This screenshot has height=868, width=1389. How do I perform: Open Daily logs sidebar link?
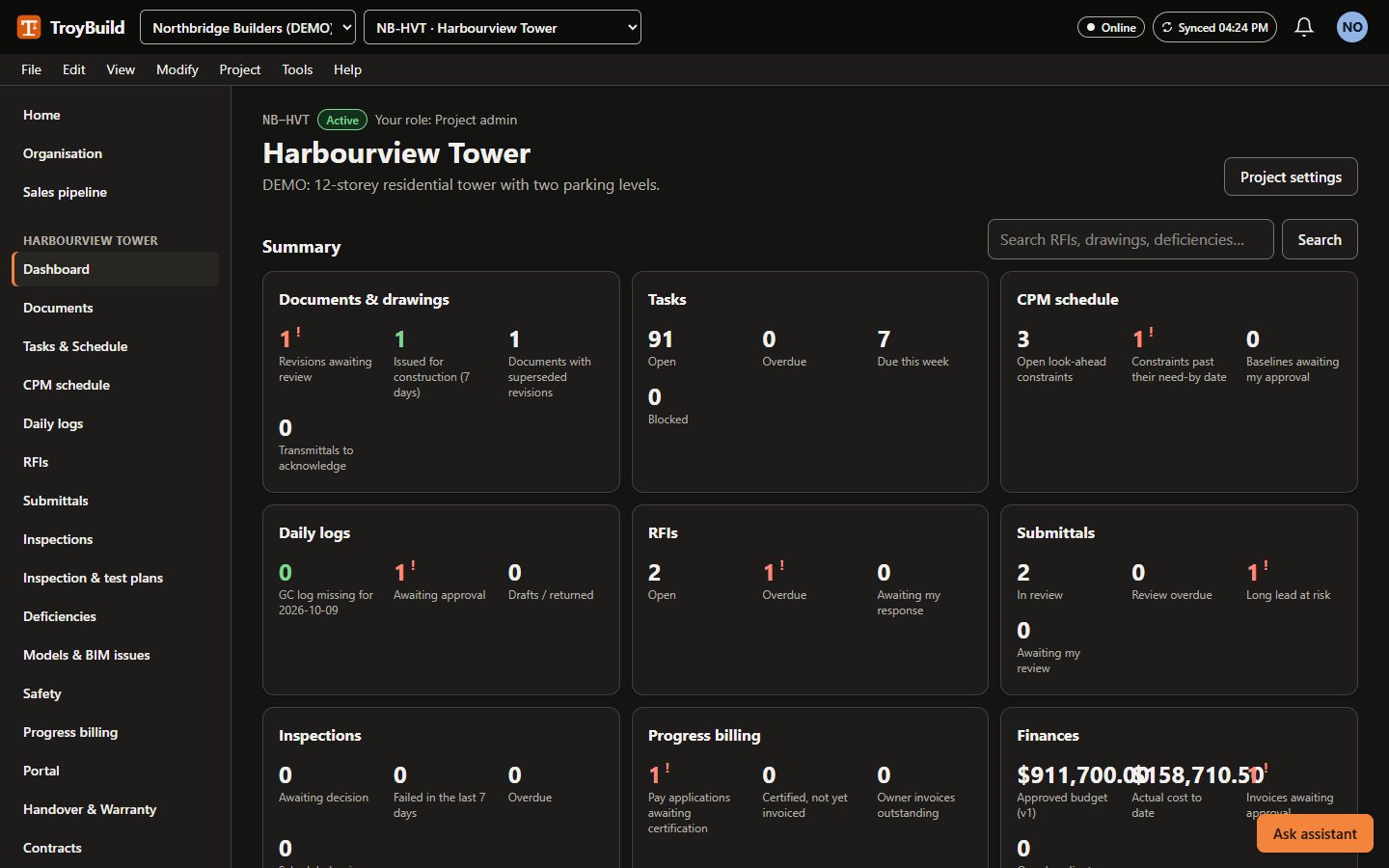[116, 423]
